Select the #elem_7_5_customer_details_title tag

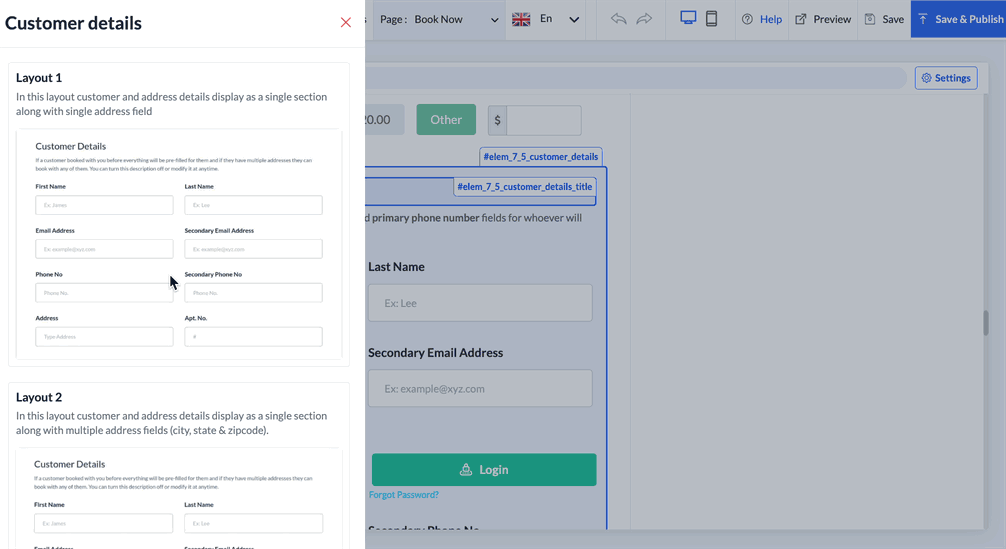click(x=525, y=187)
